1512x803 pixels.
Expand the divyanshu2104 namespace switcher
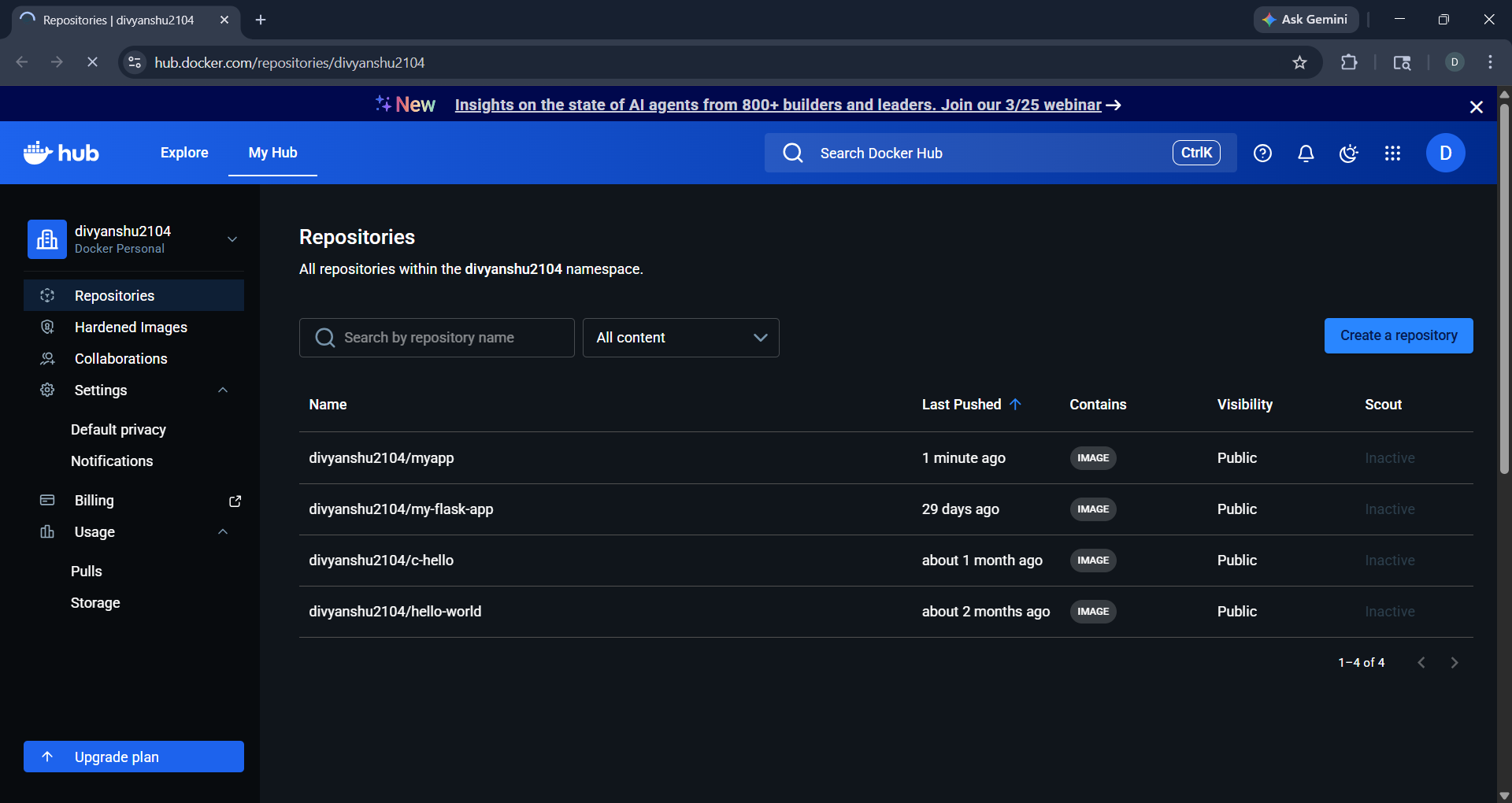pos(231,239)
